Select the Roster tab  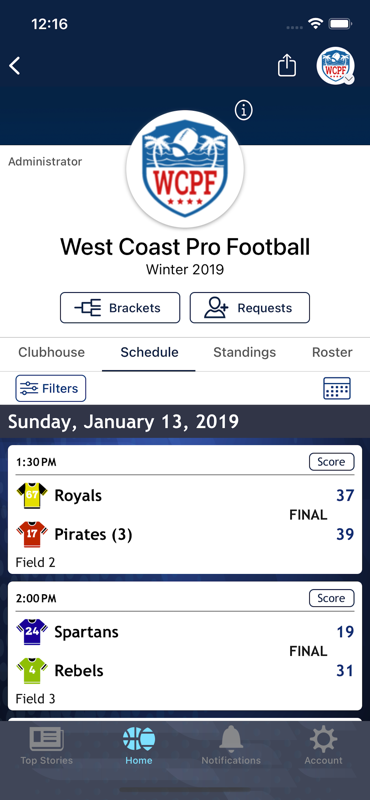[x=332, y=352]
